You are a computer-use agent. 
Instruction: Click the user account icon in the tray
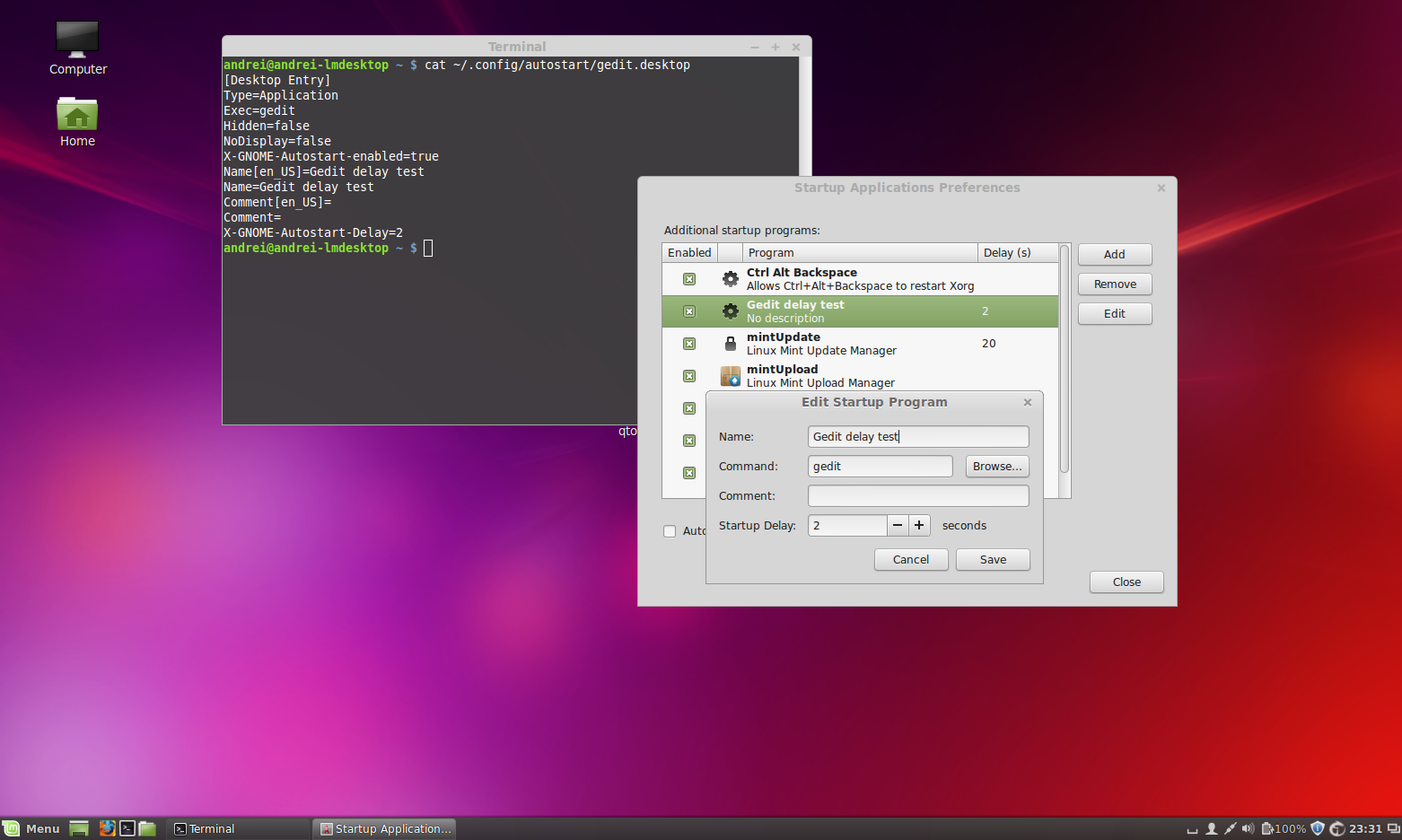point(1212,828)
